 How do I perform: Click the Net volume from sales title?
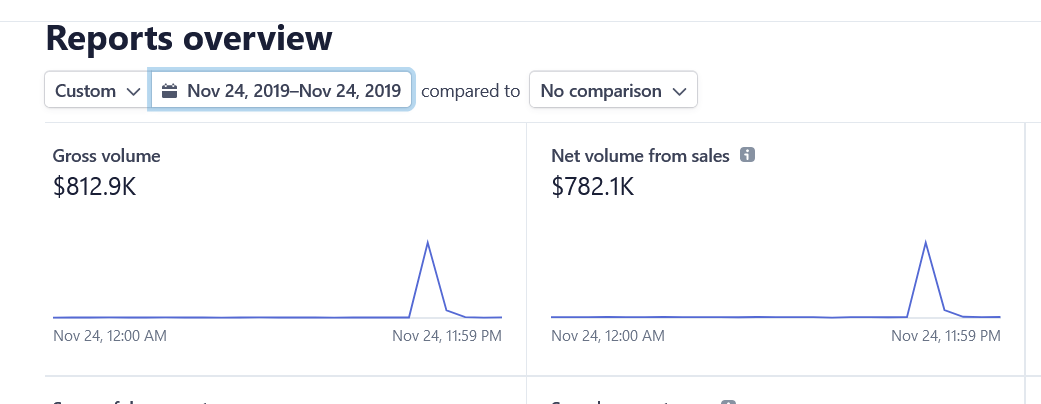[x=640, y=156]
